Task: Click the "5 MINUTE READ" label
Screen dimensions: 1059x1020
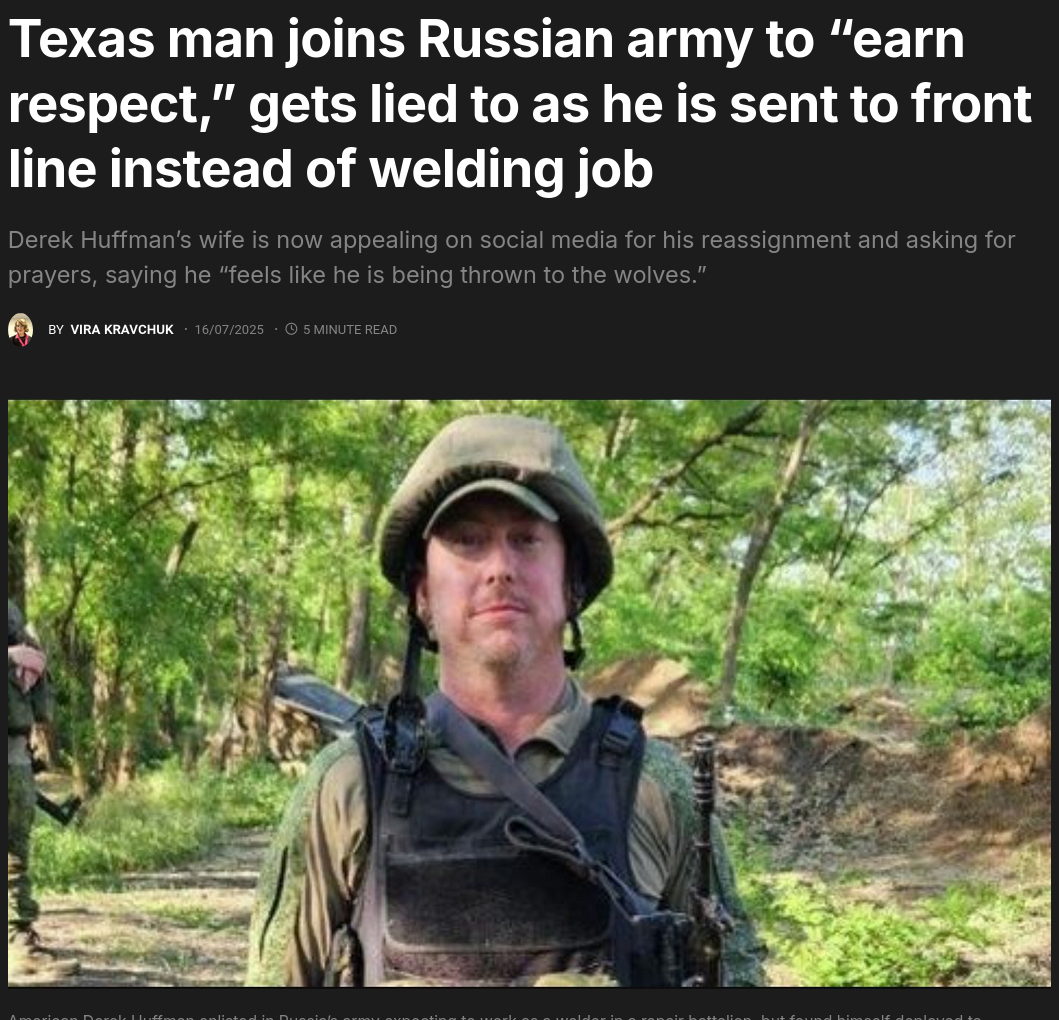Action: [x=350, y=330]
